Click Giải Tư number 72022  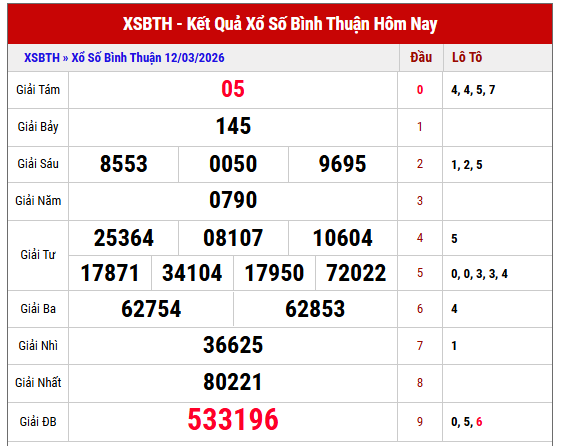[356, 273]
